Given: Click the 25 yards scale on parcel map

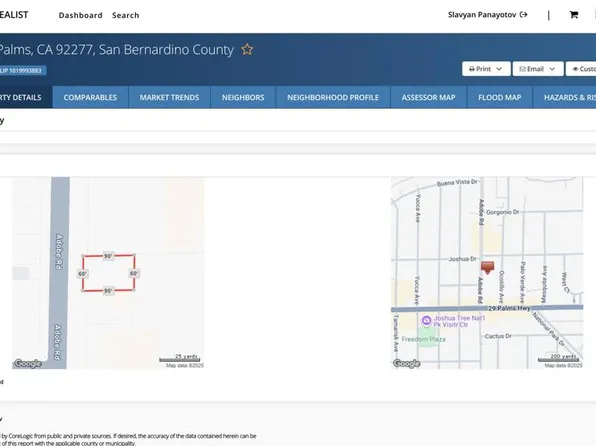Looking at the screenshot, I should point(179,358).
